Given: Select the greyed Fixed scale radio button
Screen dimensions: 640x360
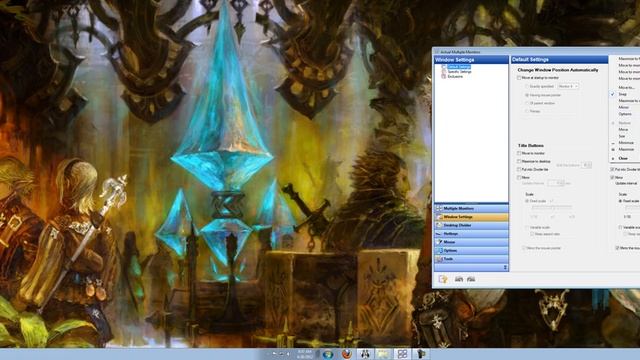Looking at the screenshot, I should tap(527, 201).
